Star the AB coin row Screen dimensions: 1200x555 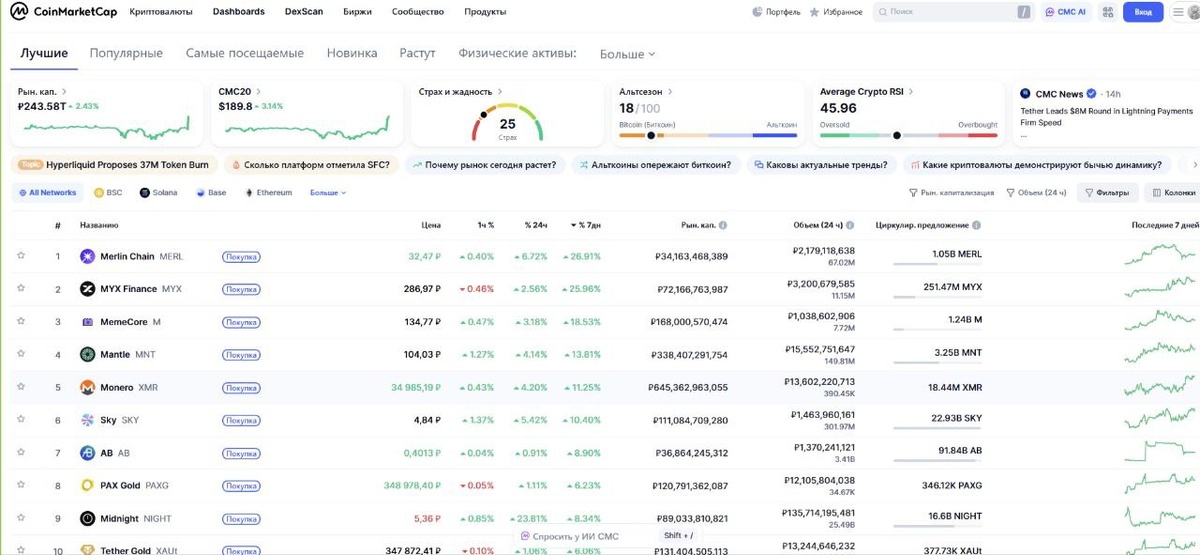pyautogui.click(x=20, y=453)
